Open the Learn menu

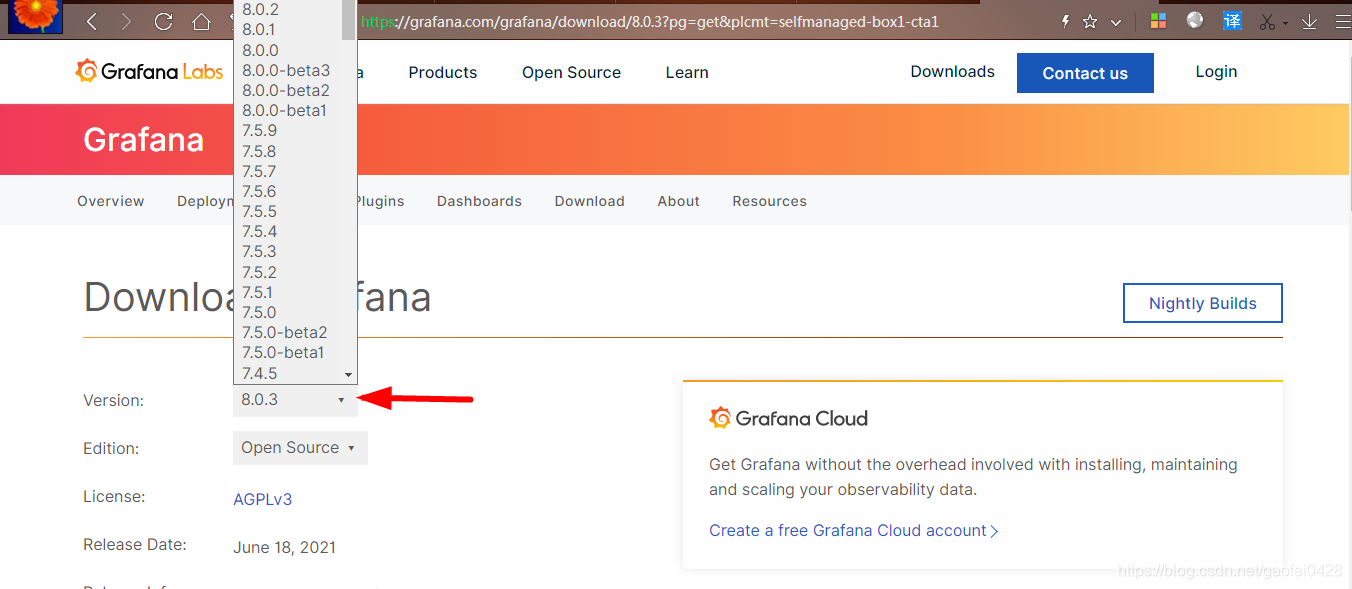click(x=687, y=72)
